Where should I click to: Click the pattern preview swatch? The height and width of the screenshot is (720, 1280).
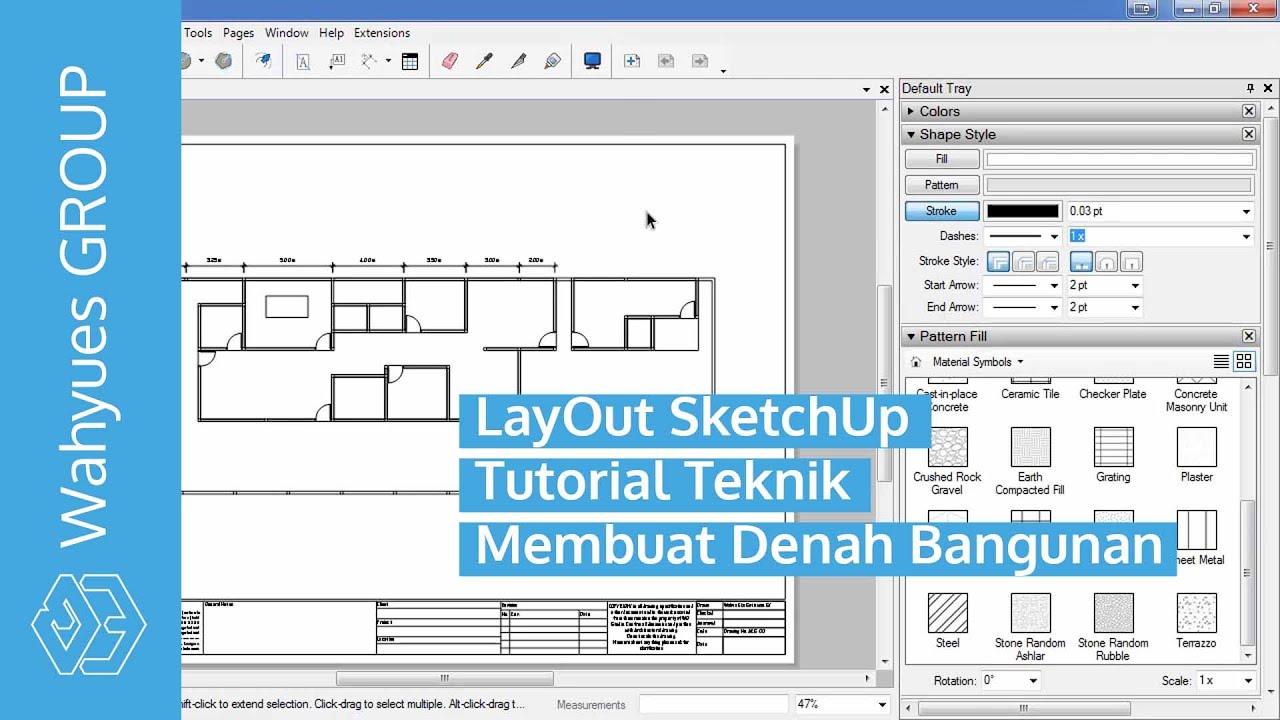coord(1119,185)
